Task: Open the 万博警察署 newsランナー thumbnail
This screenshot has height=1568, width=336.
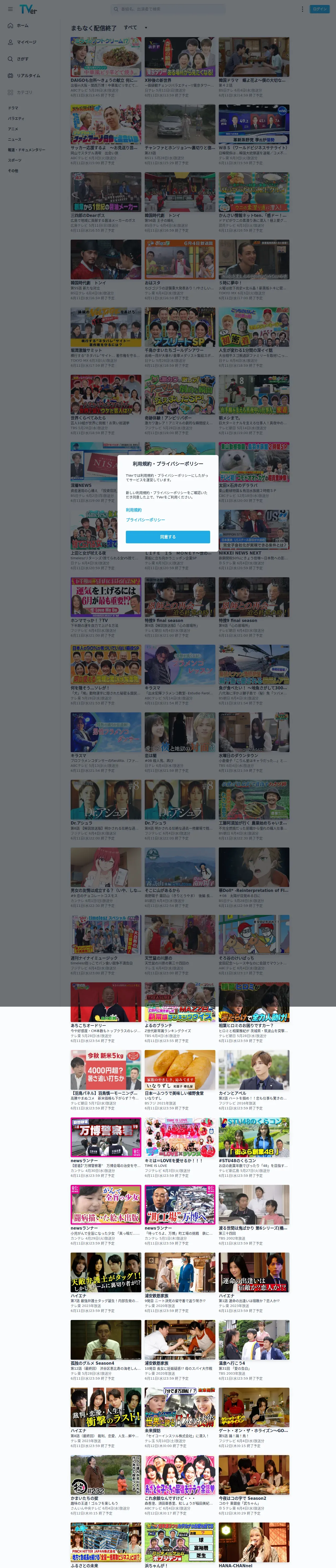Action: pos(106,1138)
